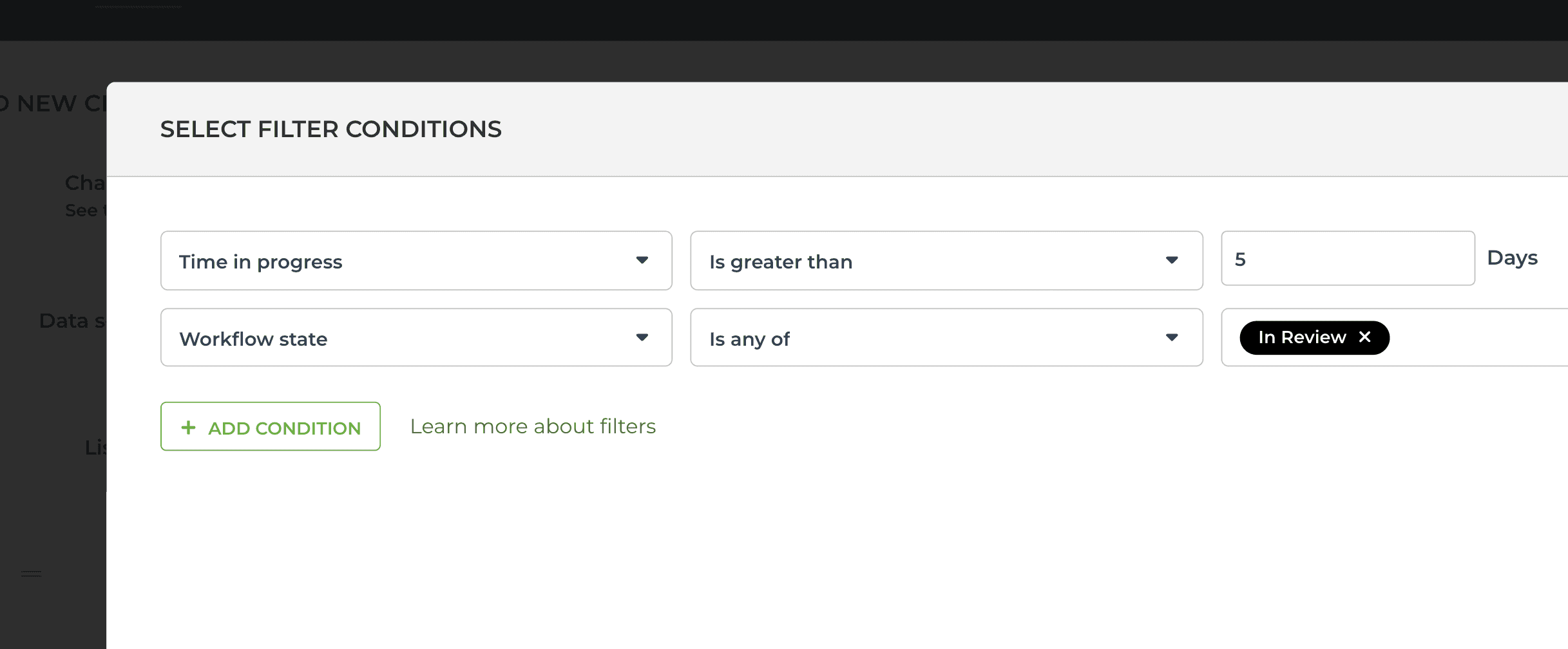This screenshot has width=1568, height=649.
Task: Remove the In Review tag with X
Action: [1364, 337]
